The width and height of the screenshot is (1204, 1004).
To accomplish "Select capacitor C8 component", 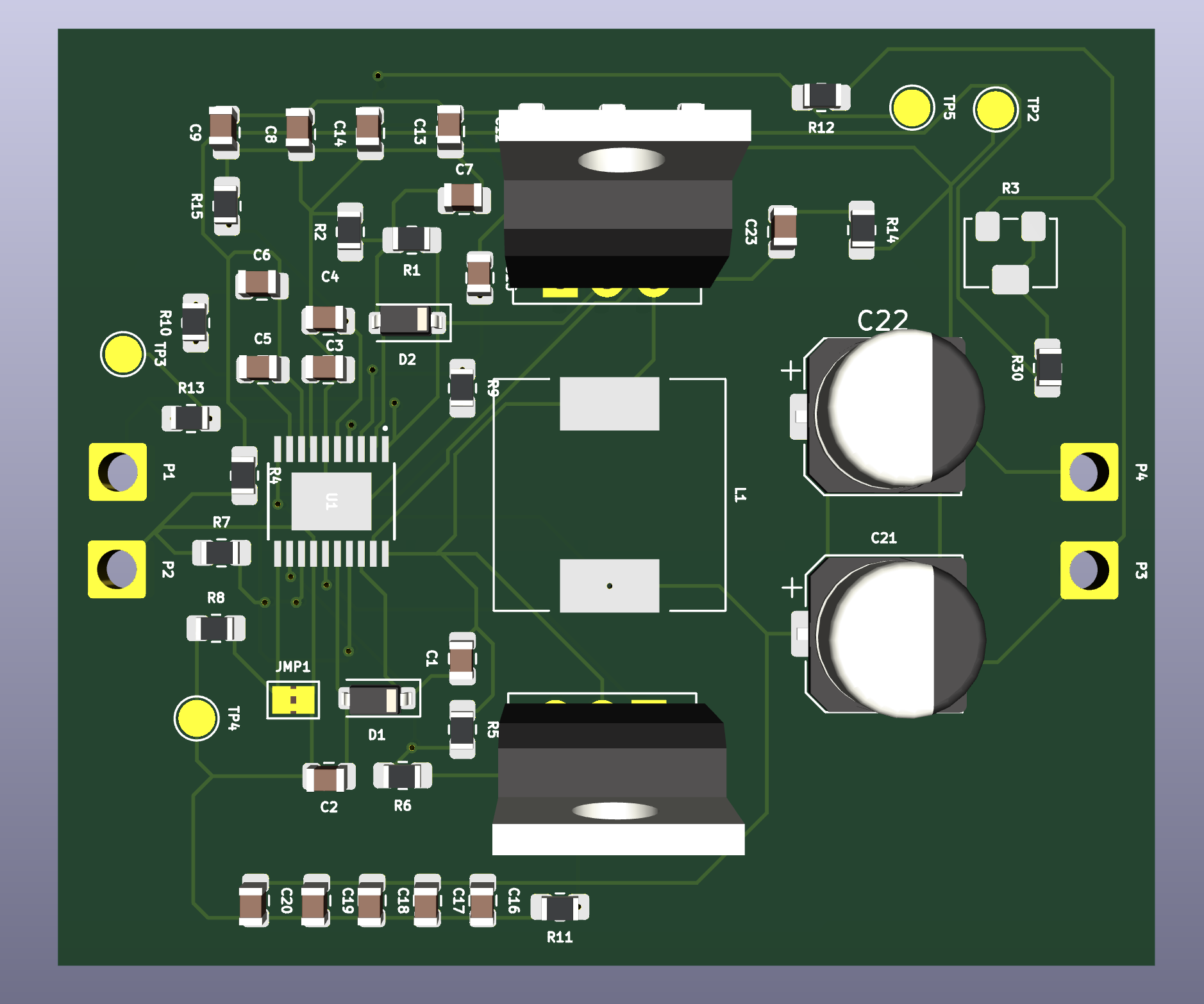I will (x=300, y=134).
